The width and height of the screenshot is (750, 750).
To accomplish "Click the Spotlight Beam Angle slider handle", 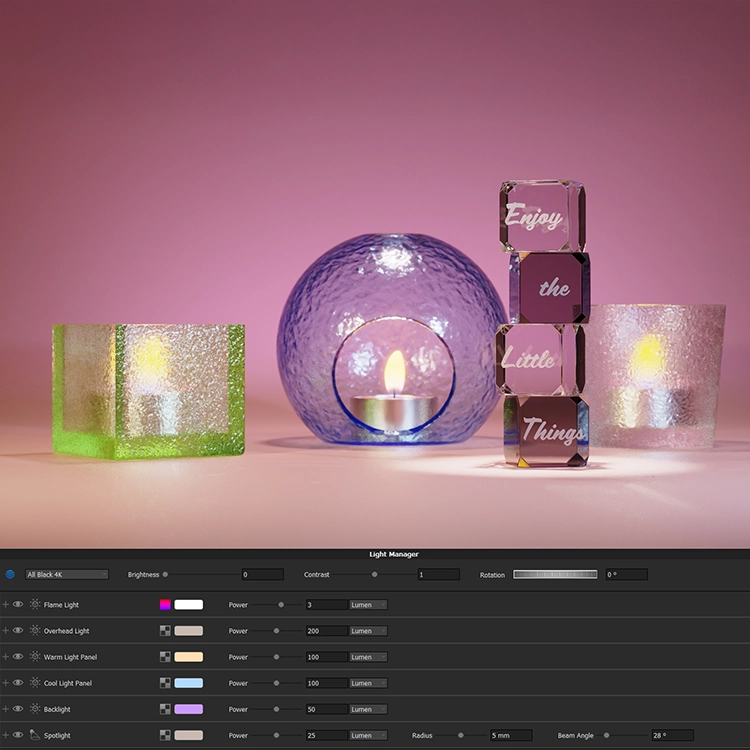I will pyautogui.click(x=606, y=735).
